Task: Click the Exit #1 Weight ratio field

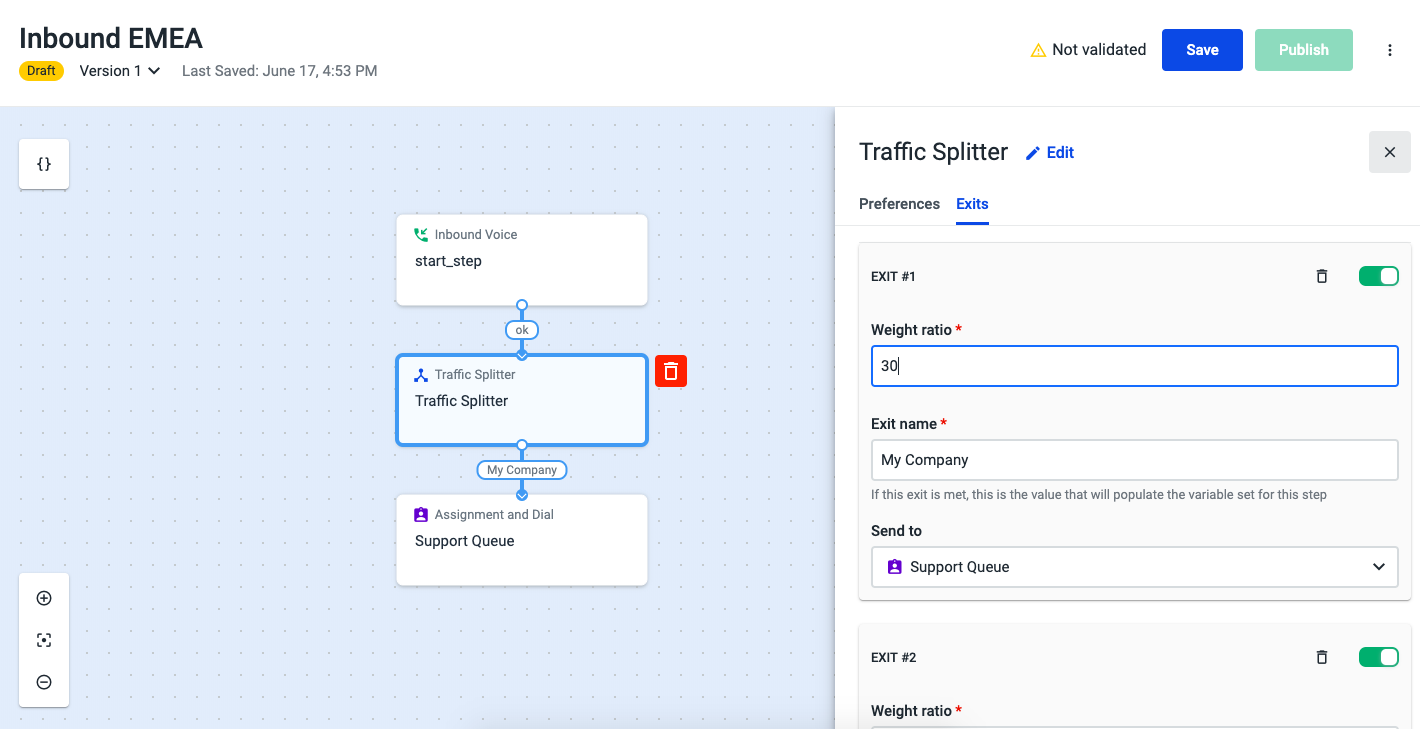Action: coord(1134,366)
